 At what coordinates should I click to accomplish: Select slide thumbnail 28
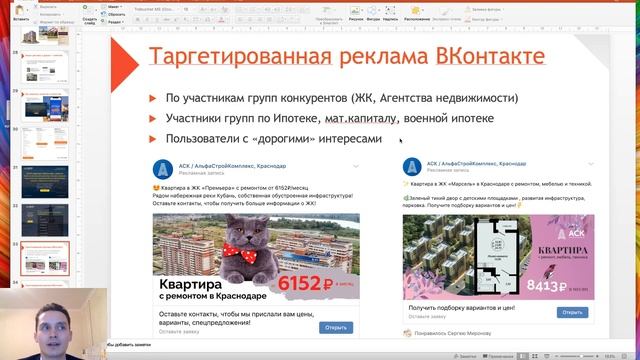(x=44, y=67)
